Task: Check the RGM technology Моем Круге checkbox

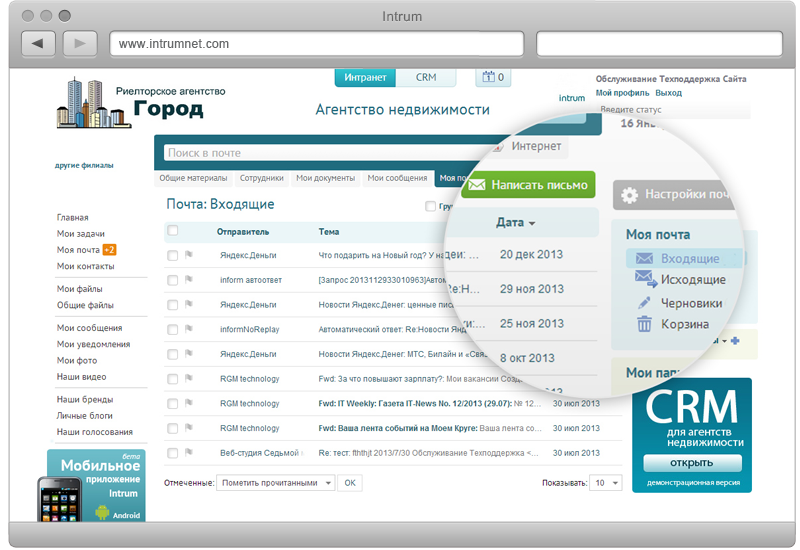Action: pos(173,428)
